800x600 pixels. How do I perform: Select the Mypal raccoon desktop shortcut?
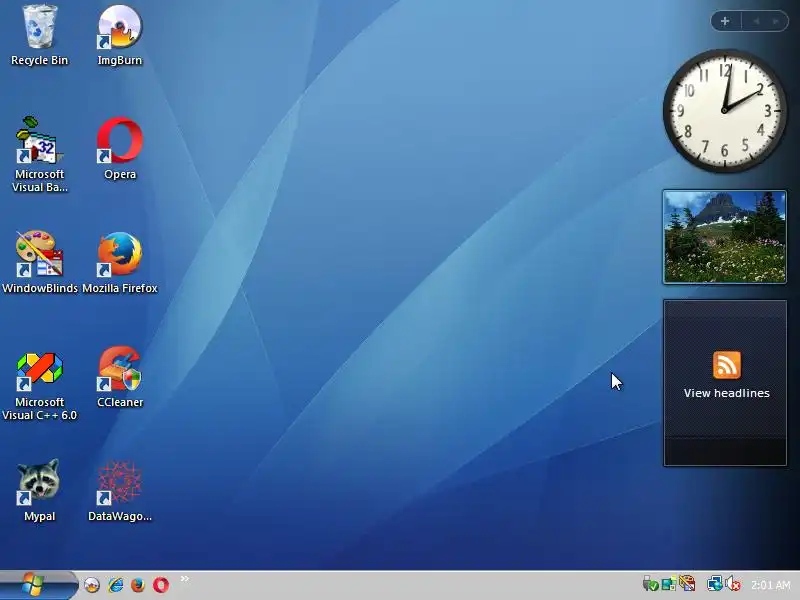pyautogui.click(x=39, y=490)
